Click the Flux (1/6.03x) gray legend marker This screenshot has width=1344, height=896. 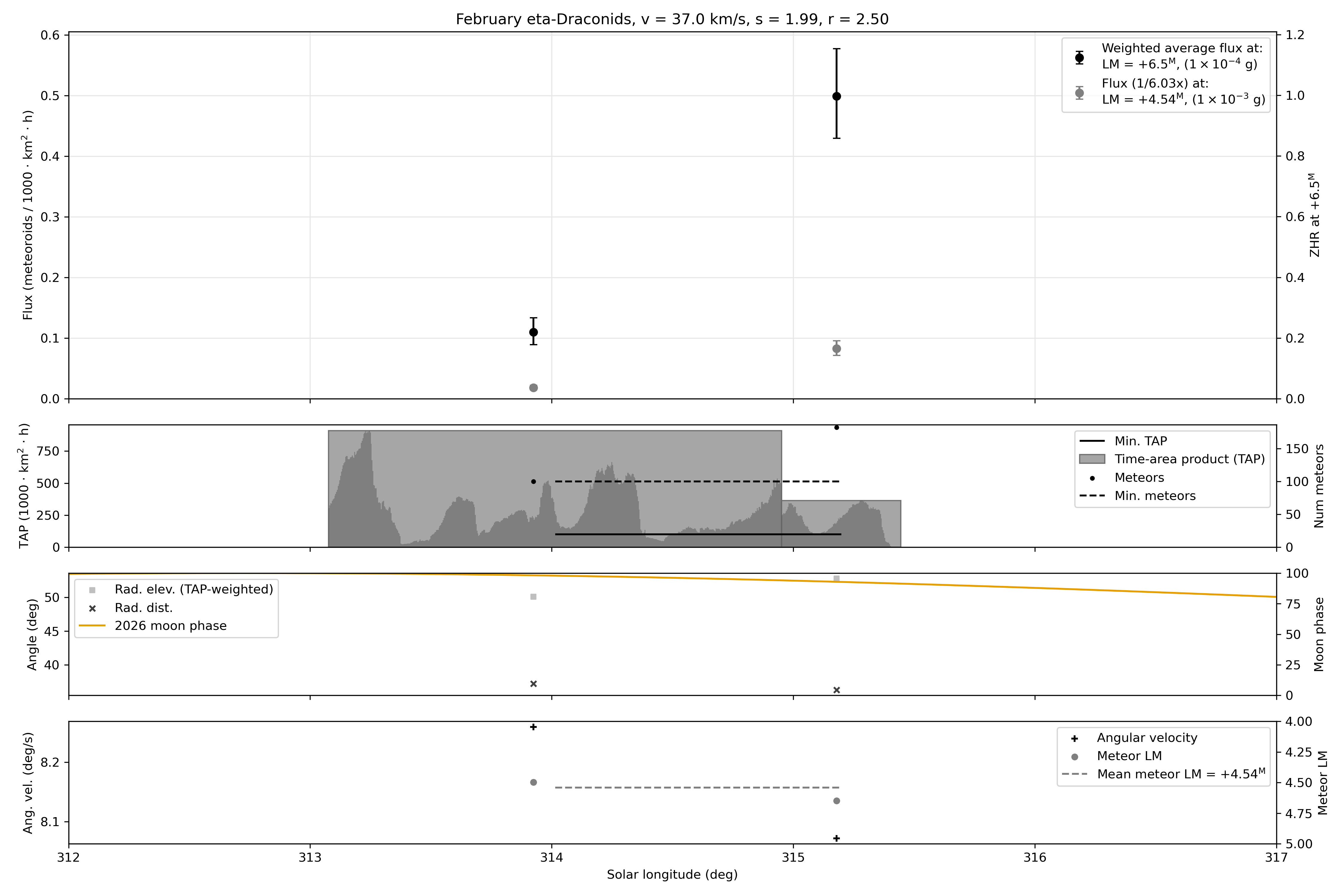pos(1079,93)
